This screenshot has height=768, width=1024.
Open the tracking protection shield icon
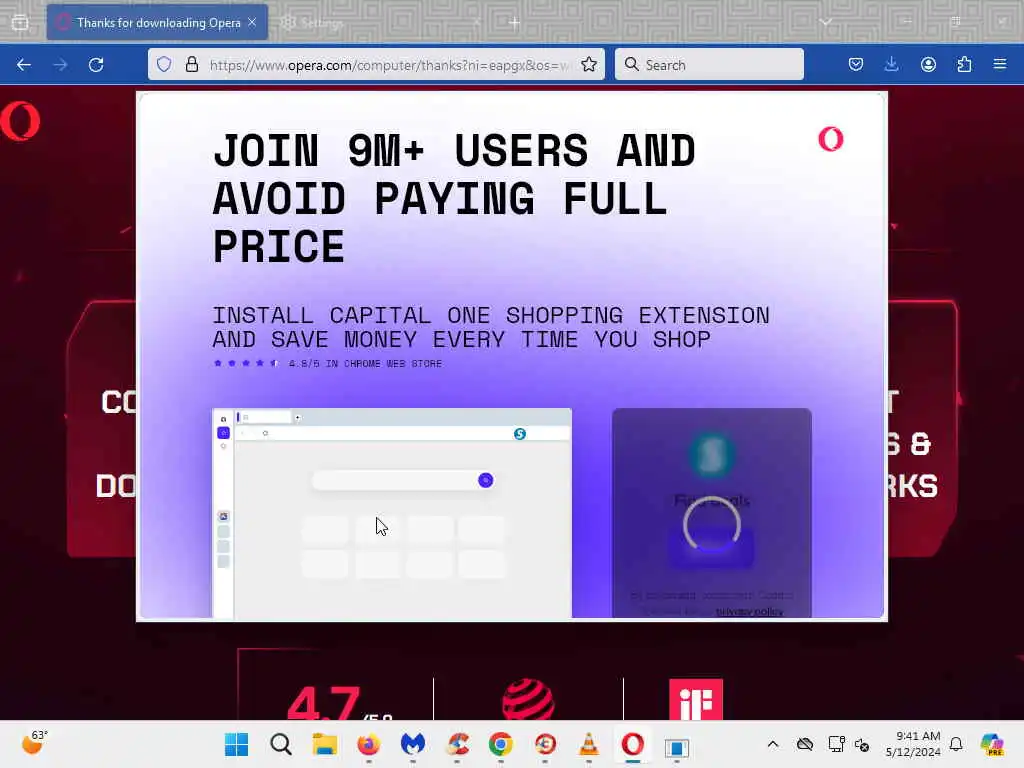pos(164,64)
